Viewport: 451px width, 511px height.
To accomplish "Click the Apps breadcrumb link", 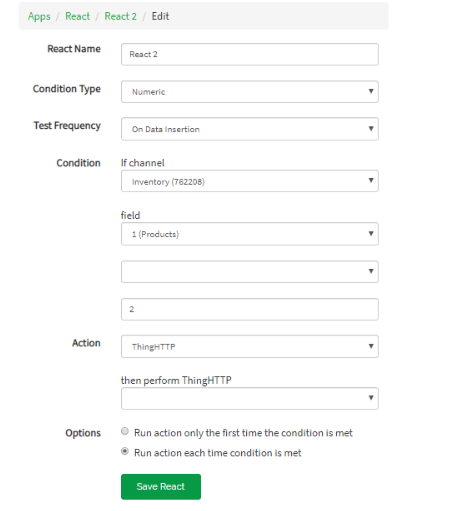I will [39, 16].
